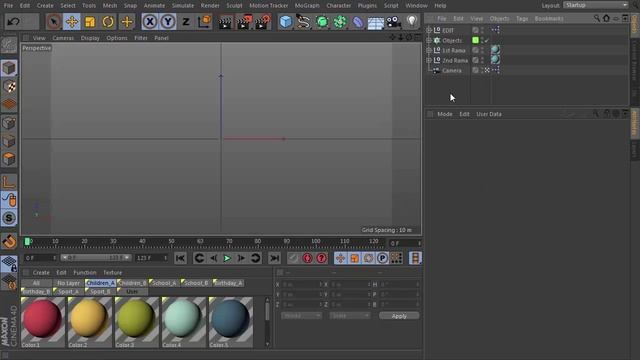
Task: Open the coordinate World/Object dropdown
Action: coord(301,316)
